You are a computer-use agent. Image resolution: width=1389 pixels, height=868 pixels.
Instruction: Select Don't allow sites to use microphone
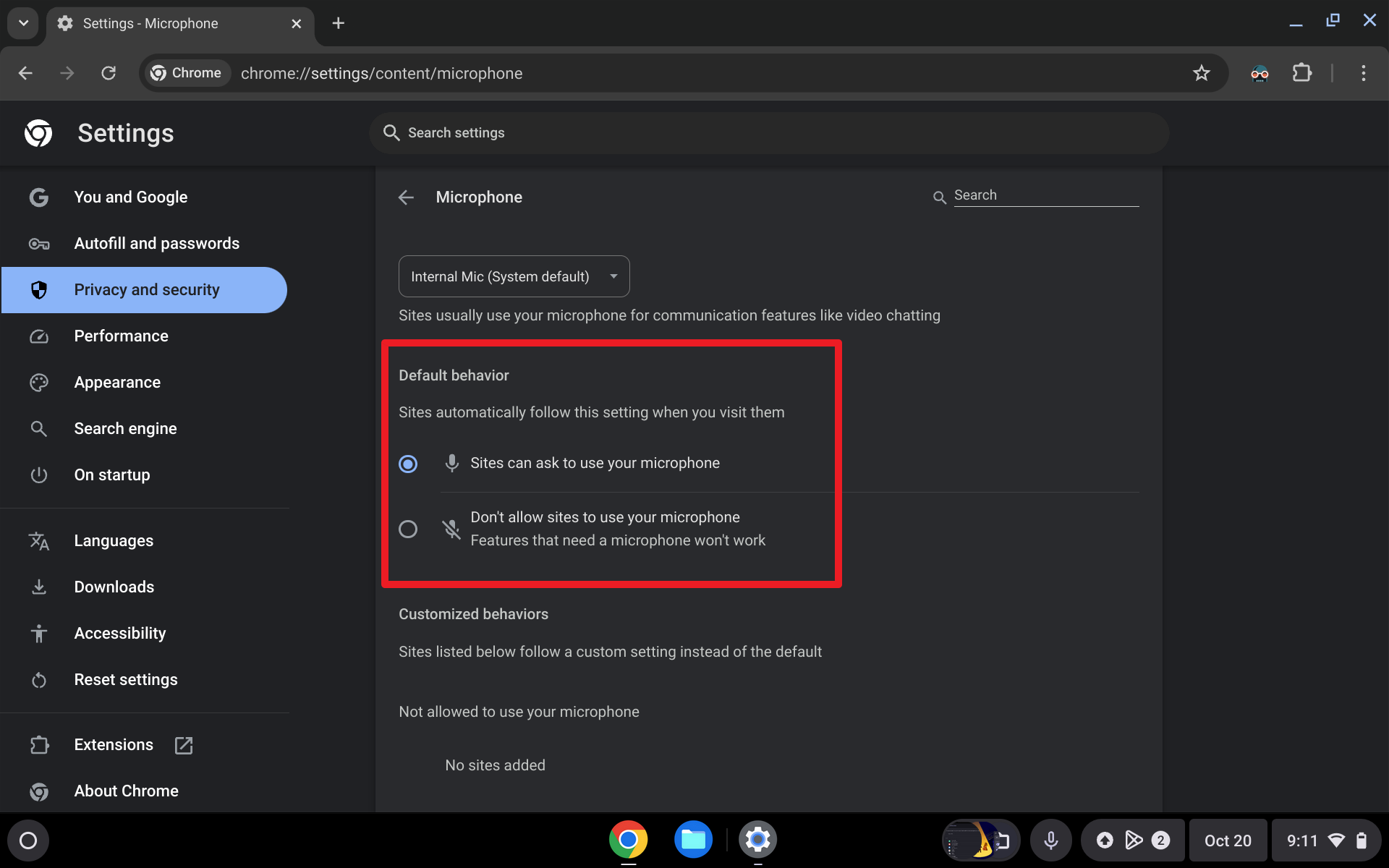(x=408, y=528)
